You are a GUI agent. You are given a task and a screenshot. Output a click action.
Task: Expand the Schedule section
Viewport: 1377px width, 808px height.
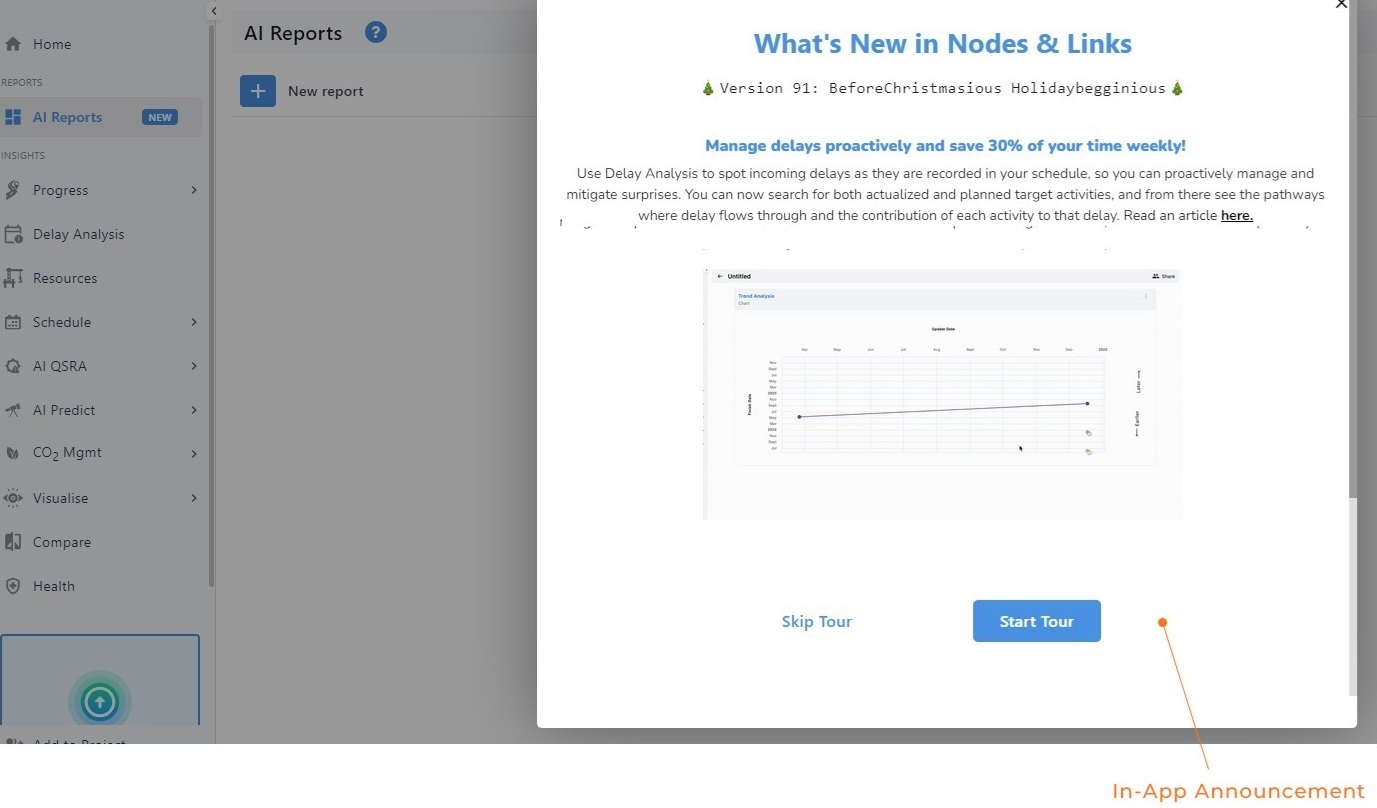(x=193, y=322)
